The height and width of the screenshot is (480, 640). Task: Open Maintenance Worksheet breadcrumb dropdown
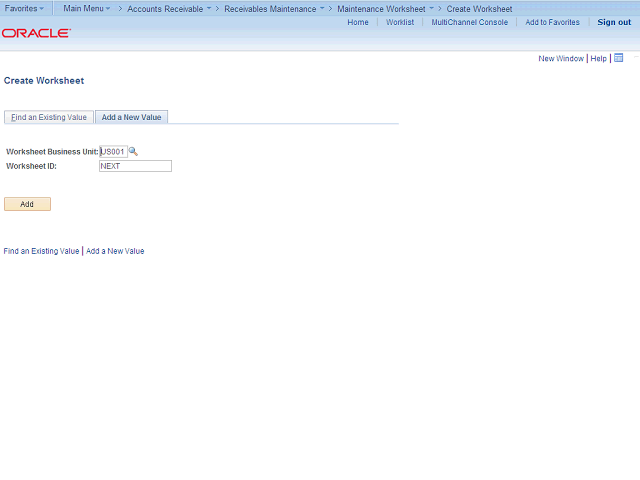[x=385, y=9]
